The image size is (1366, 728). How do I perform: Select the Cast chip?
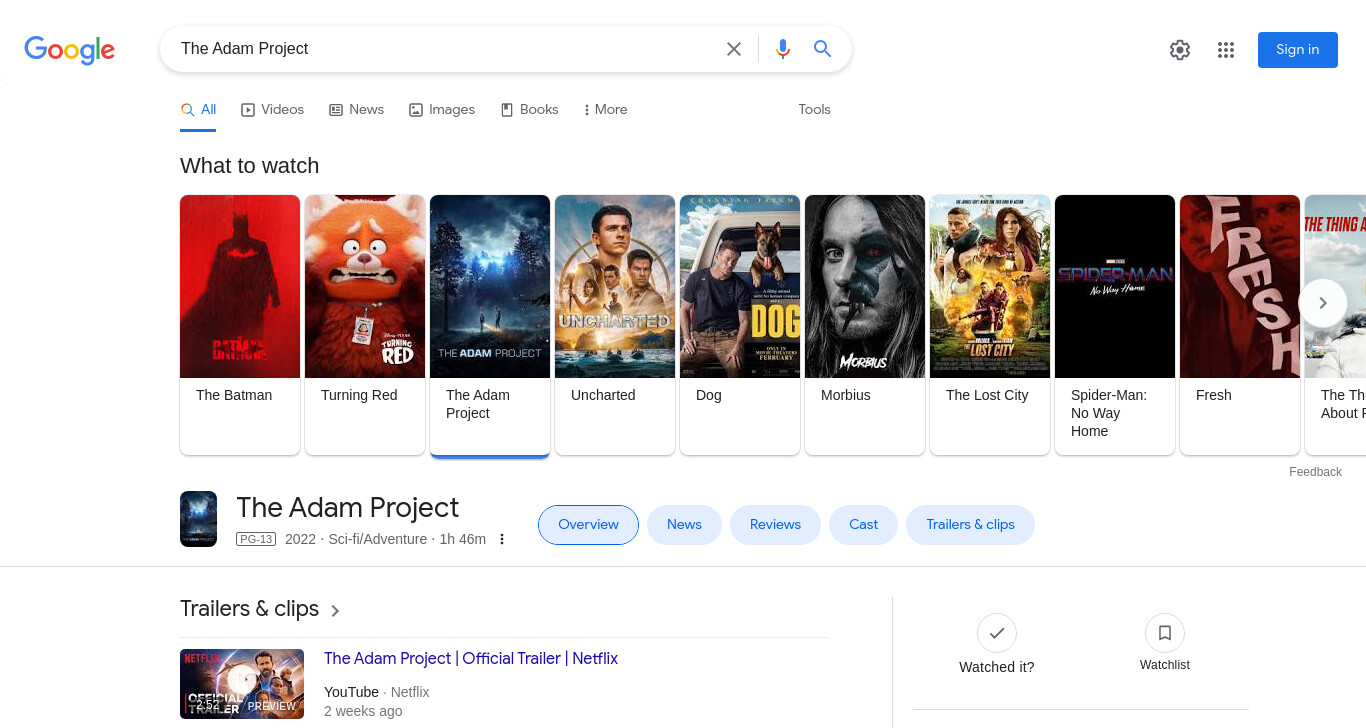(x=863, y=525)
